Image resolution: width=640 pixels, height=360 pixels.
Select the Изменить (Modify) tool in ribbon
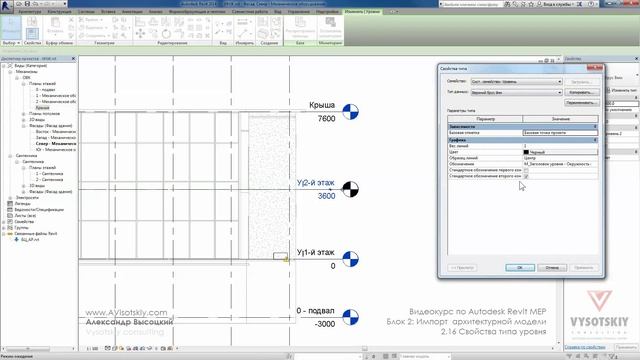(x=11, y=27)
